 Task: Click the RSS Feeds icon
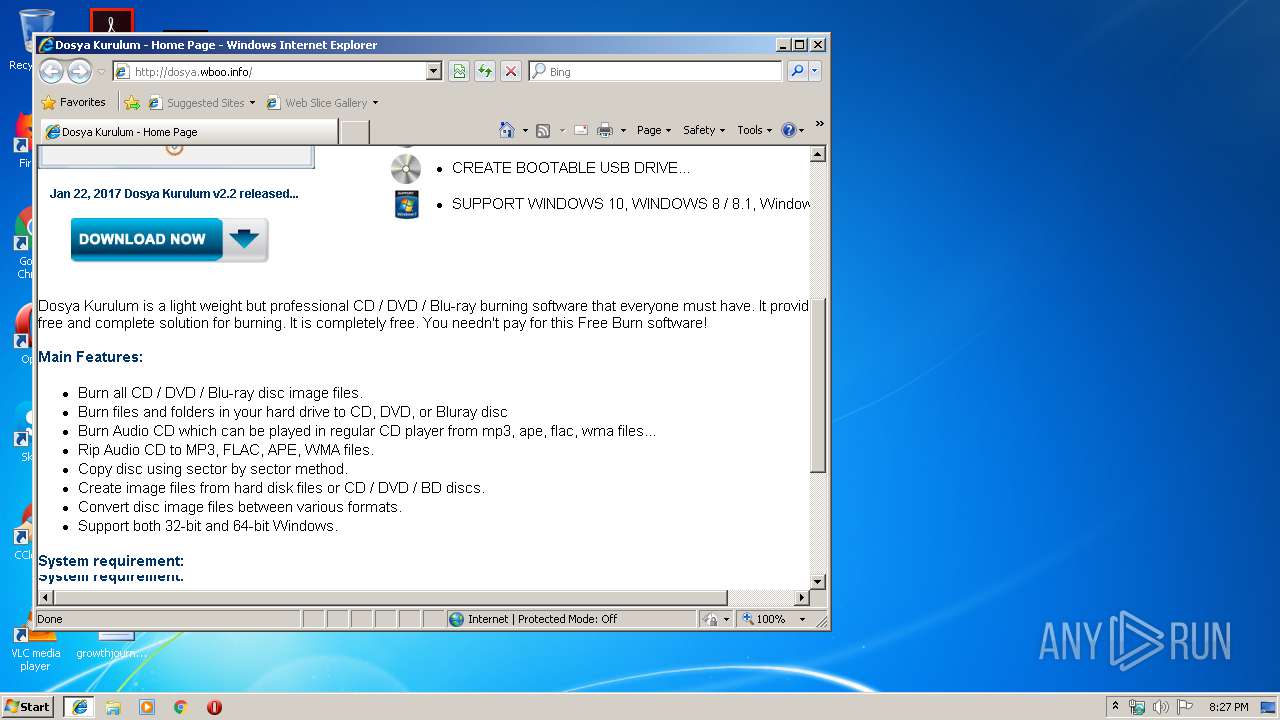tap(543, 130)
